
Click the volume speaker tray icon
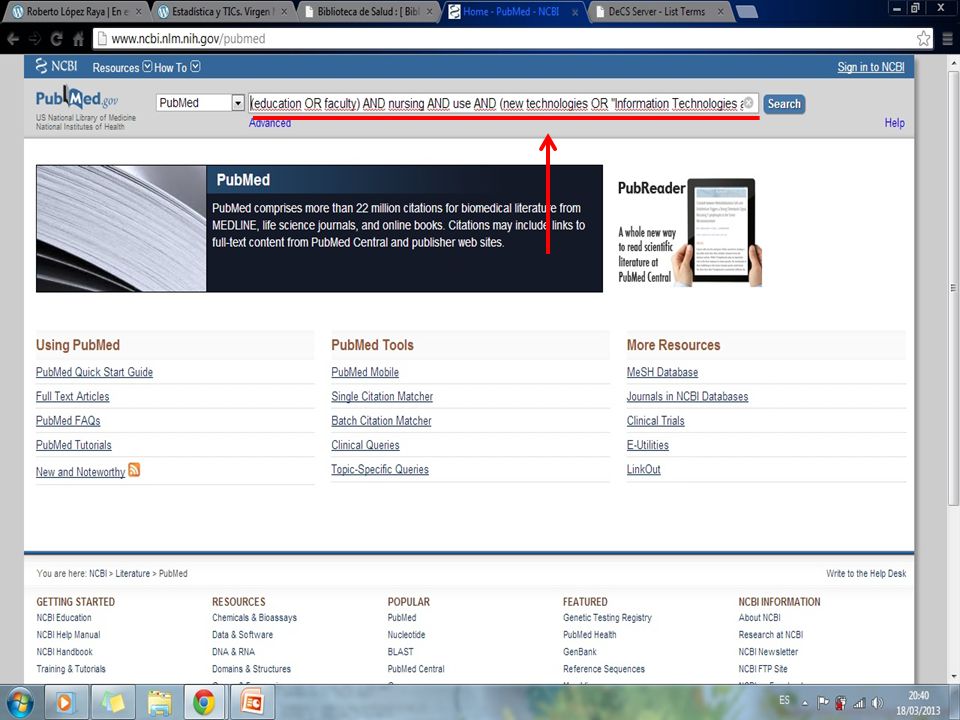tap(877, 703)
